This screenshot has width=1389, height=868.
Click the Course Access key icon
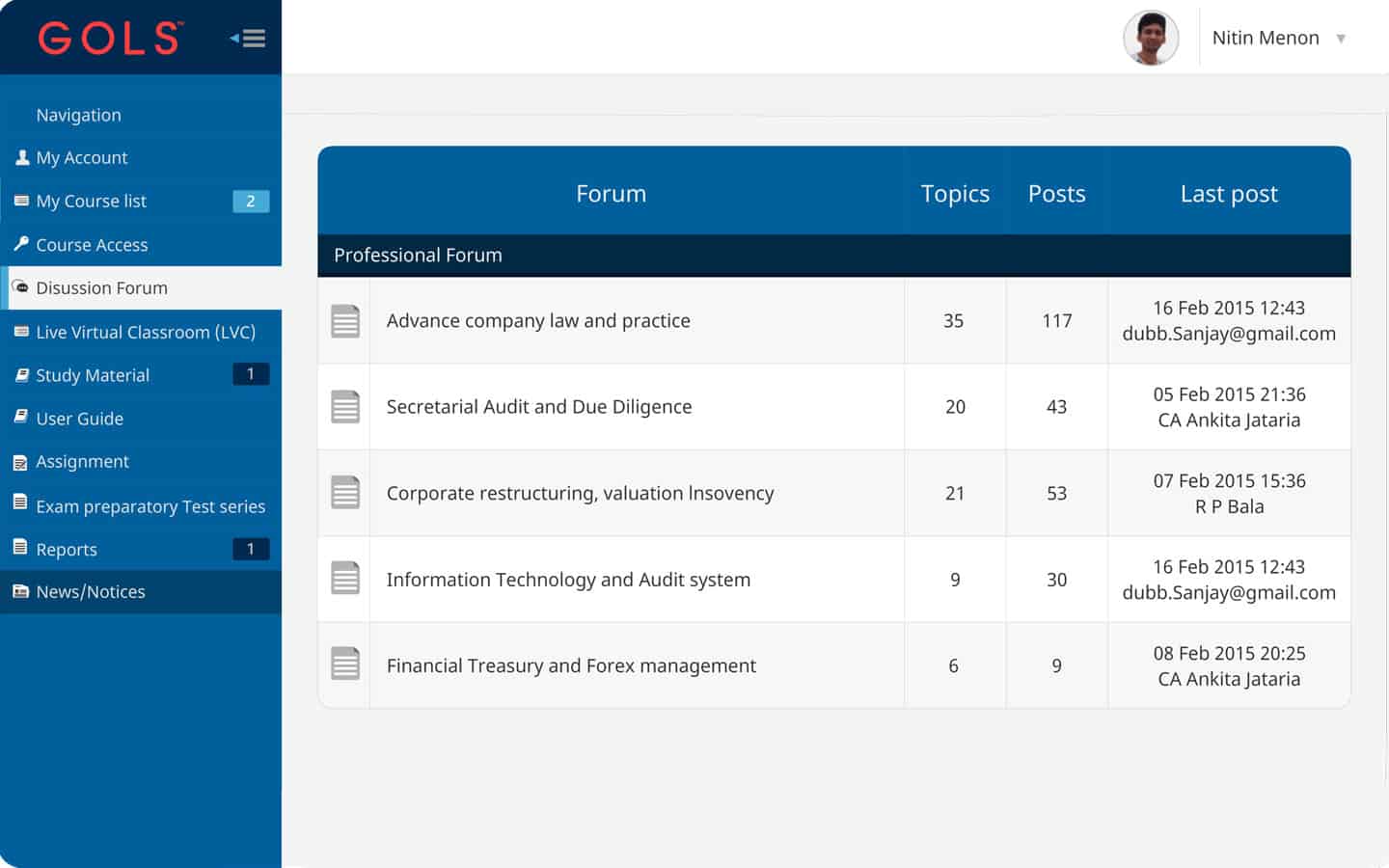[21, 244]
